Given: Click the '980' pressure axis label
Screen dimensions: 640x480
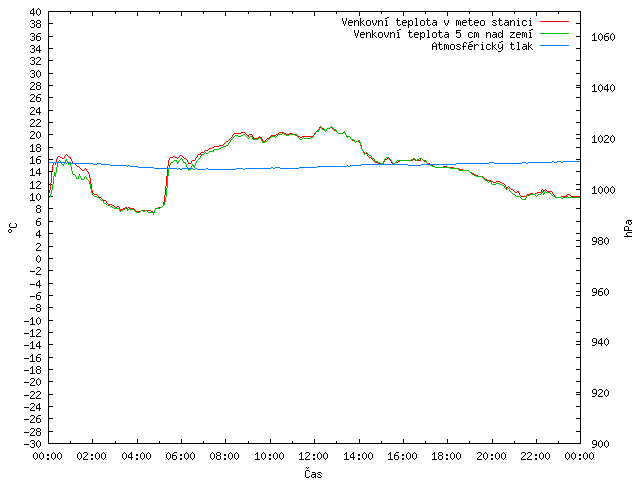Looking at the screenshot, I should pyautogui.click(x=600, y=241).
